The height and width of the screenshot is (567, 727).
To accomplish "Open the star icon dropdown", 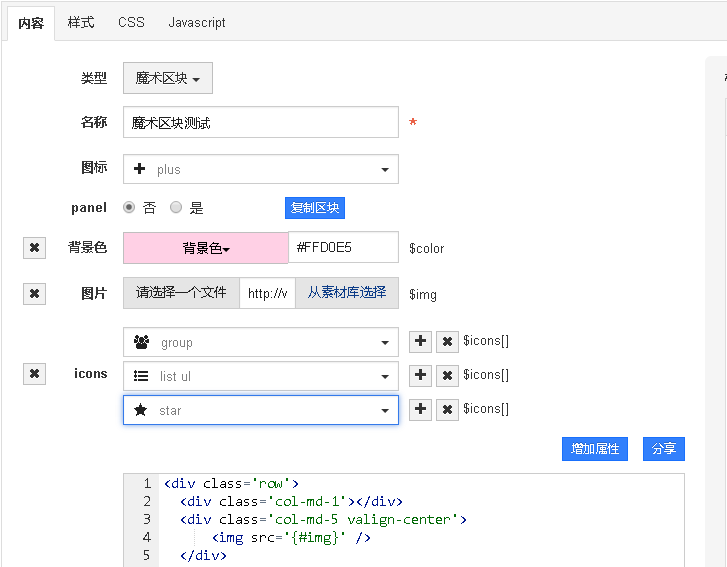I will click(x=260, y=410).
